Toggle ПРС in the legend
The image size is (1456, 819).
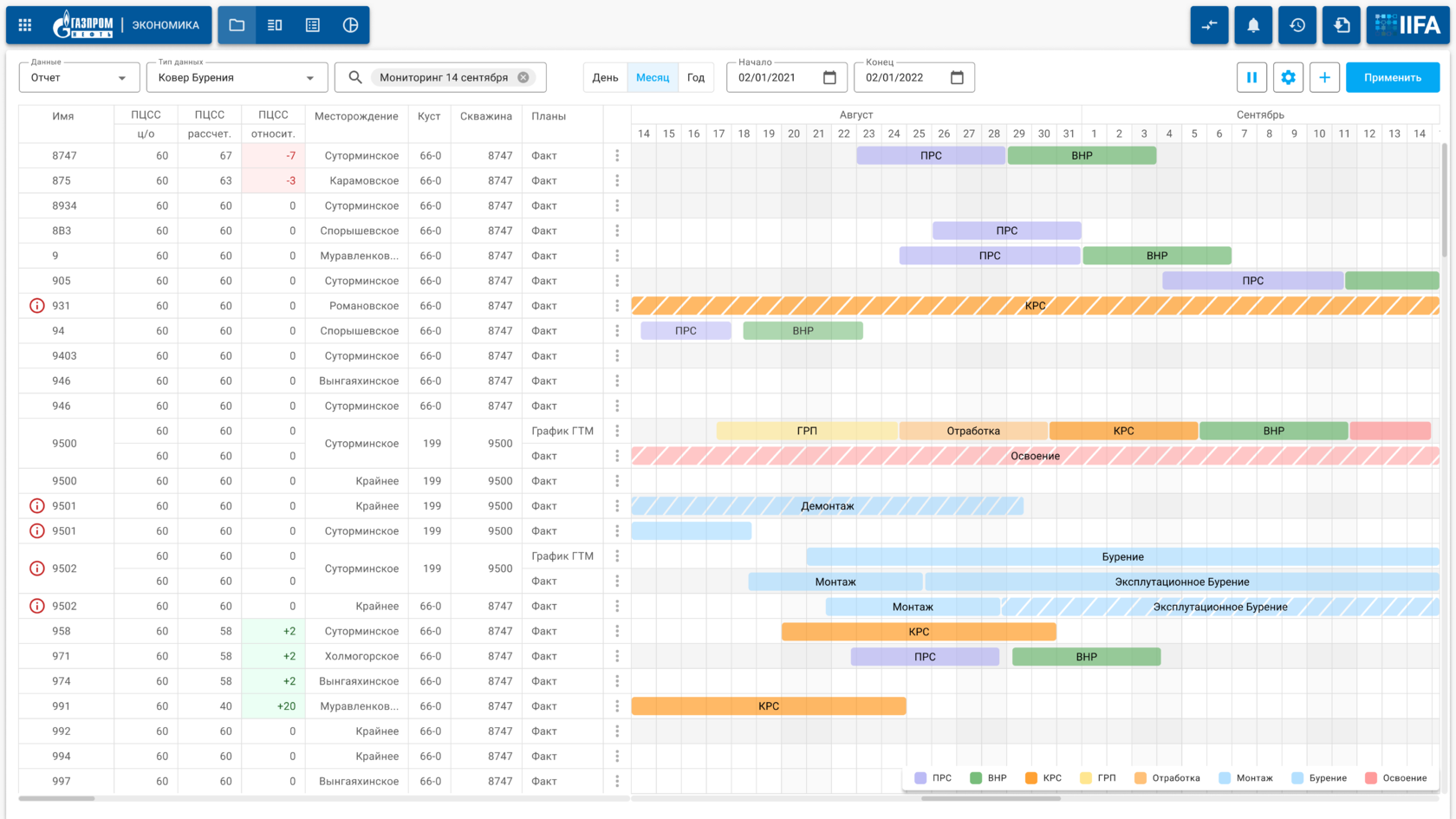933,778
